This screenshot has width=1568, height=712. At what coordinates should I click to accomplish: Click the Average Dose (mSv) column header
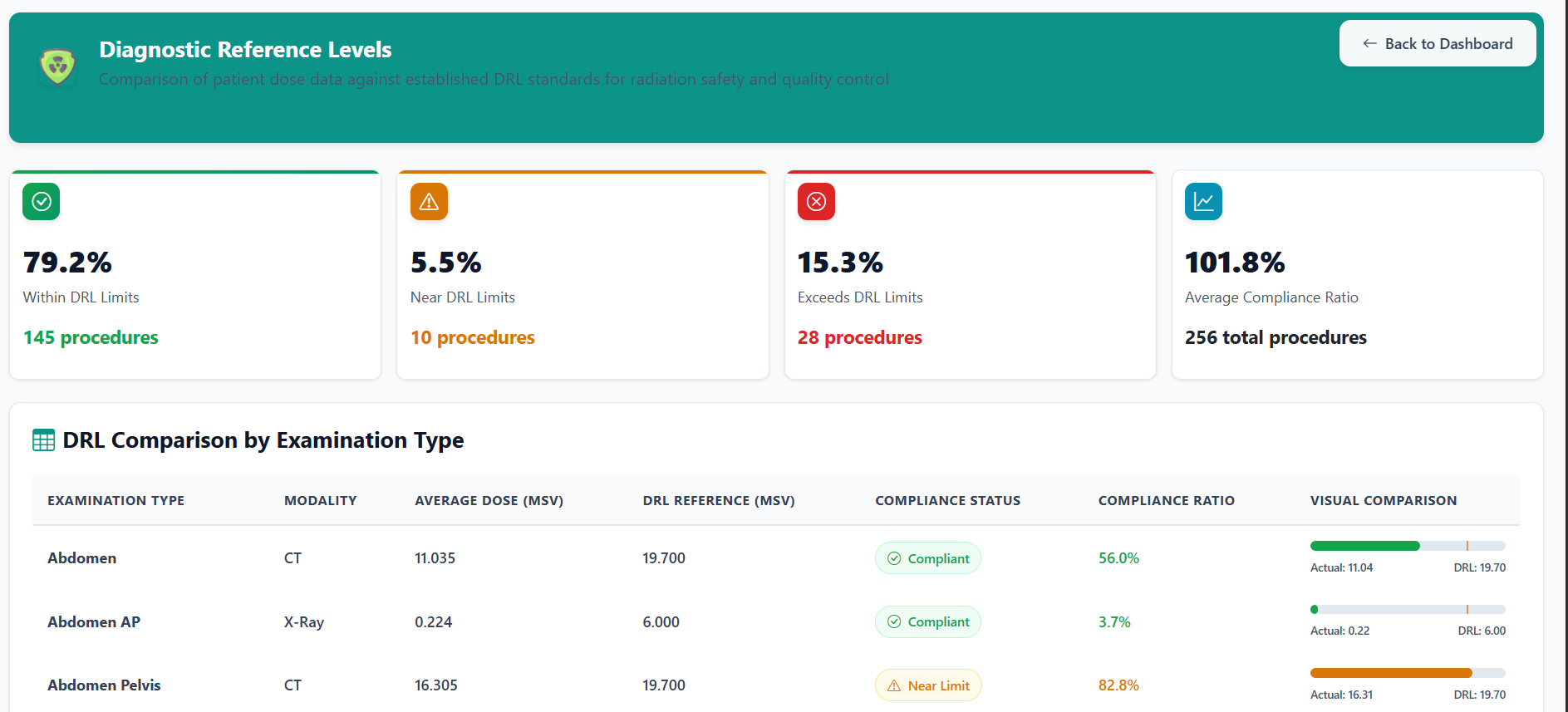pyautogui.click(x=489, y=500)
